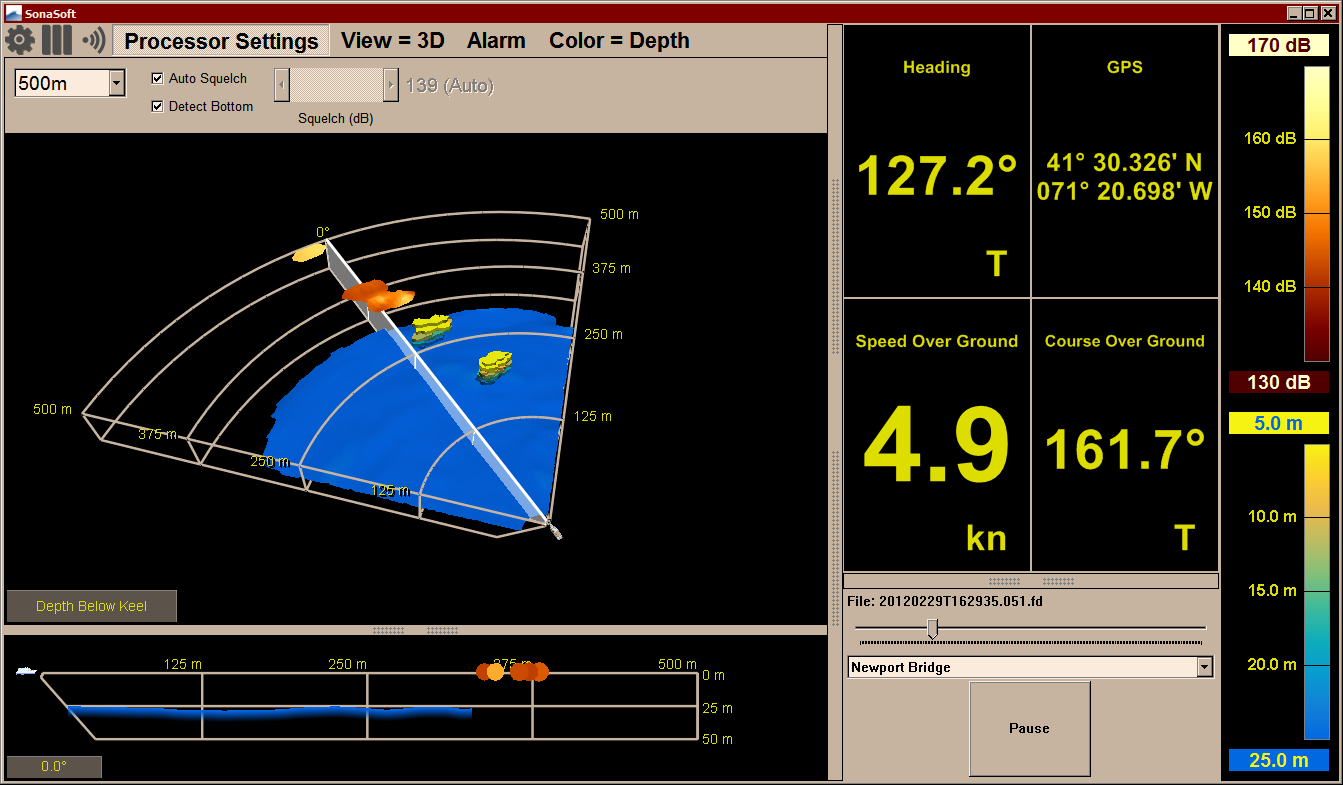Disable the Auto Squelch checkbox

157,79
